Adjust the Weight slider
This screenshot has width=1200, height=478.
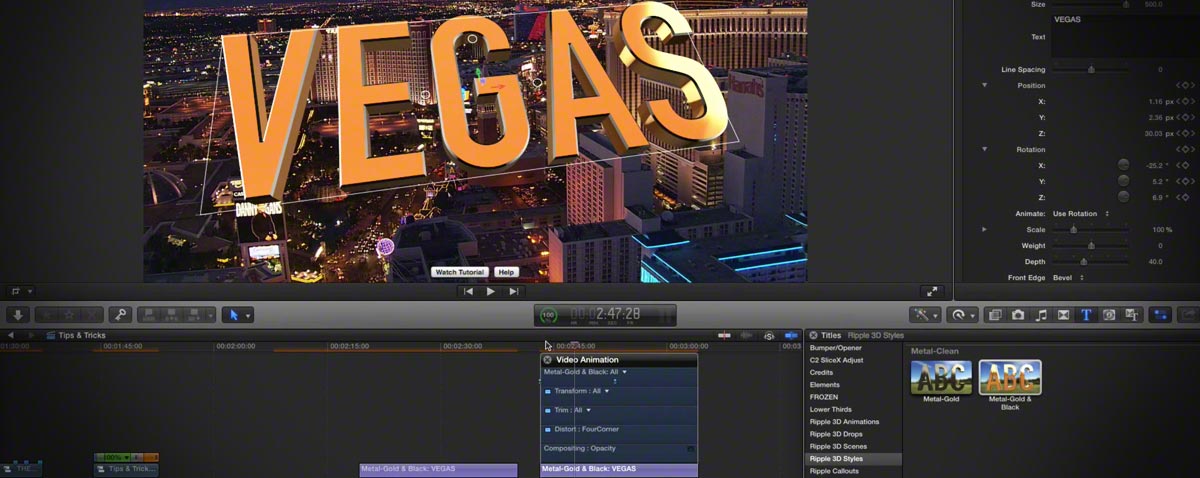tap(1090, 245)
